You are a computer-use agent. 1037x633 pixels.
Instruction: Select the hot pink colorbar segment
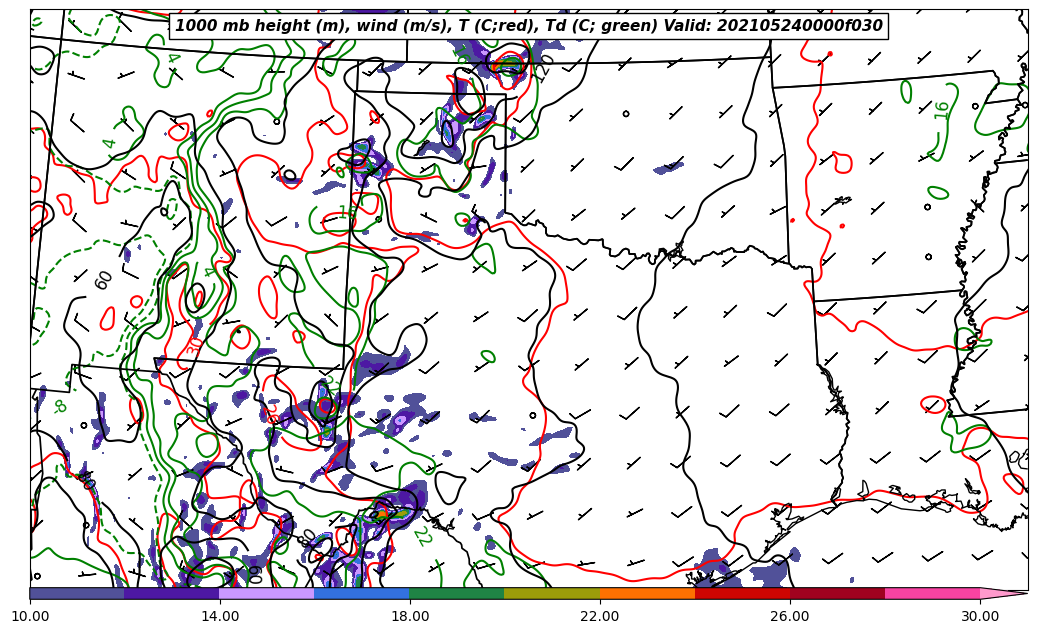tap(932, 593)
